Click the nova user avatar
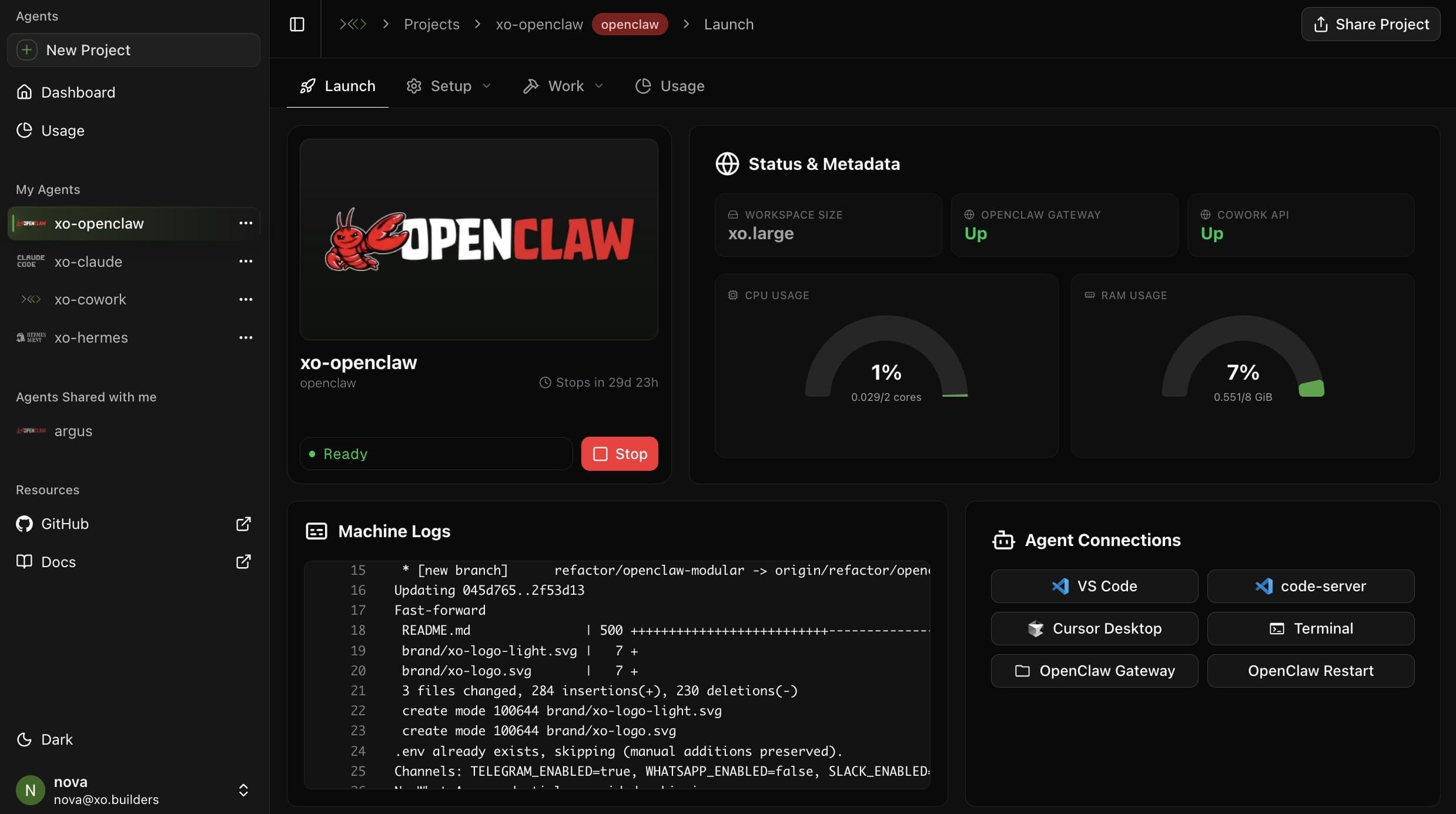Screen dimensions: 1456x814 (x=31, y=790)
